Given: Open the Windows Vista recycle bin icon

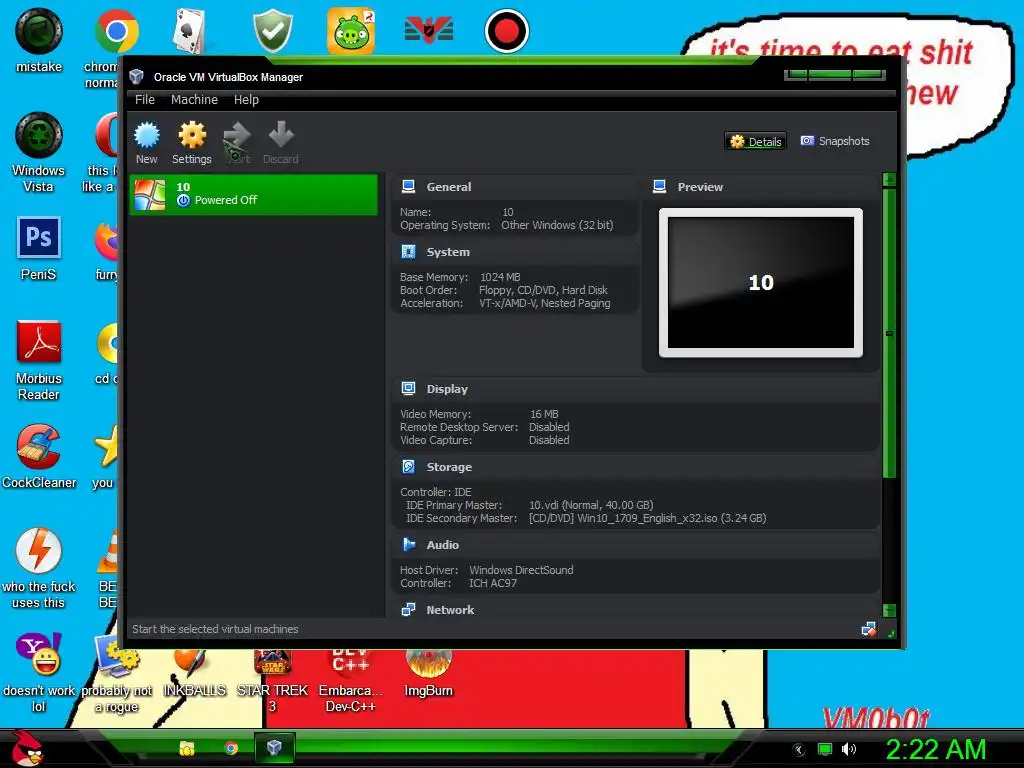Looking at the screenshot, I should coord(39,152).
